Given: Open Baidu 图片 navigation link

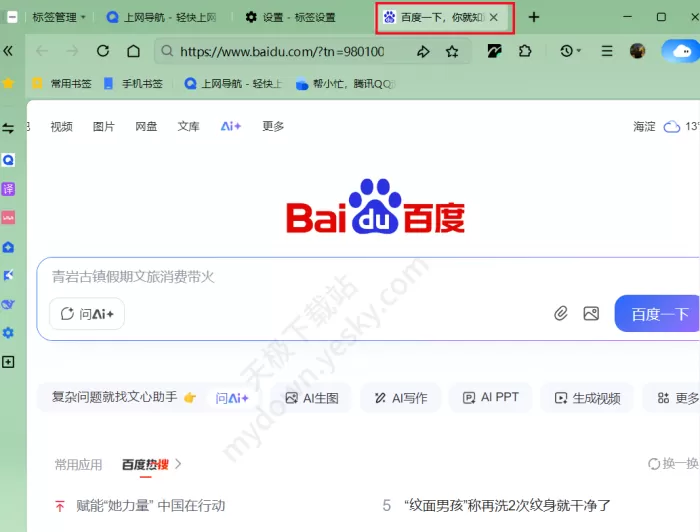Looking at the screenshot, I should 104,127.
